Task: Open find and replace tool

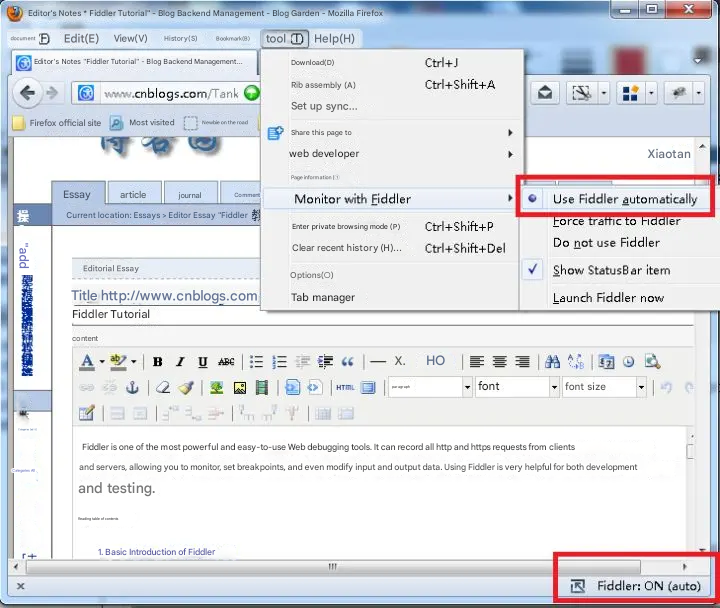Action: tap(576, 362)
